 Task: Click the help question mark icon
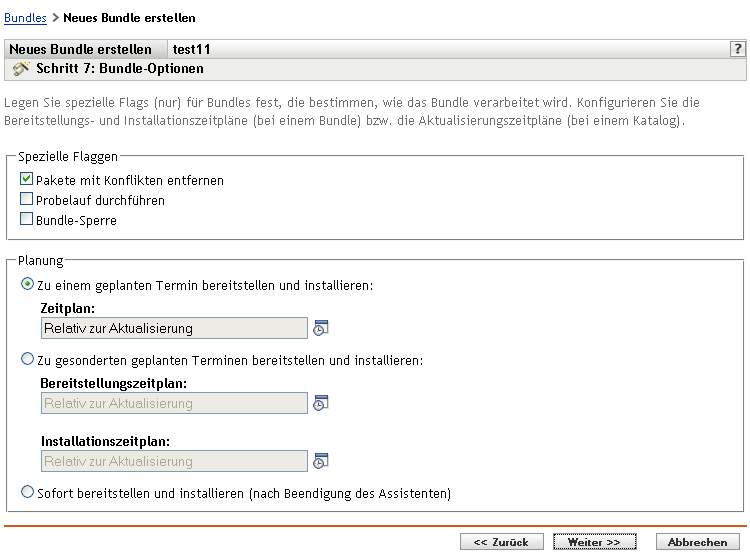tap(738, 49)
